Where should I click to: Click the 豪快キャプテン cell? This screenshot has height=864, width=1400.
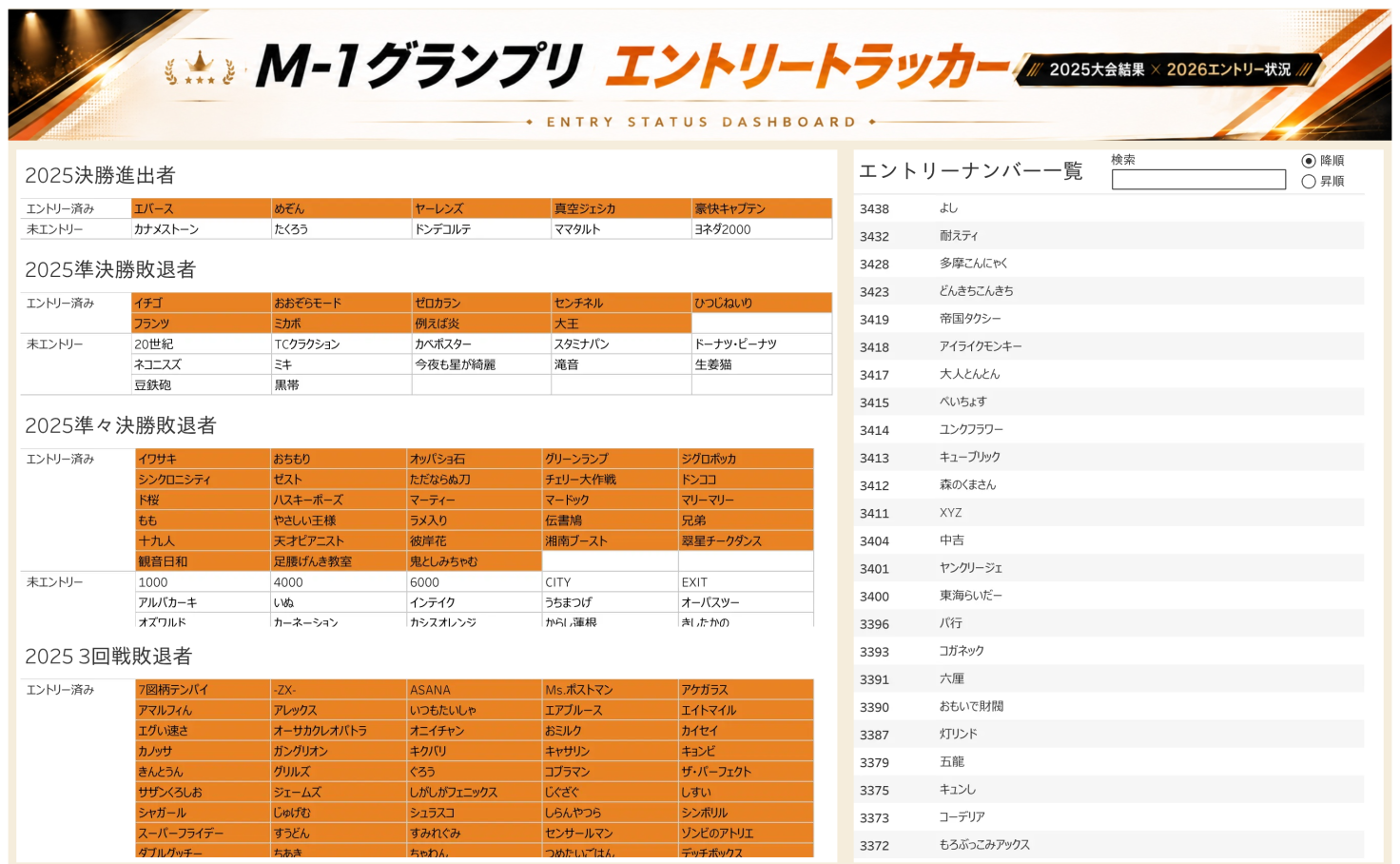(762, 208)
